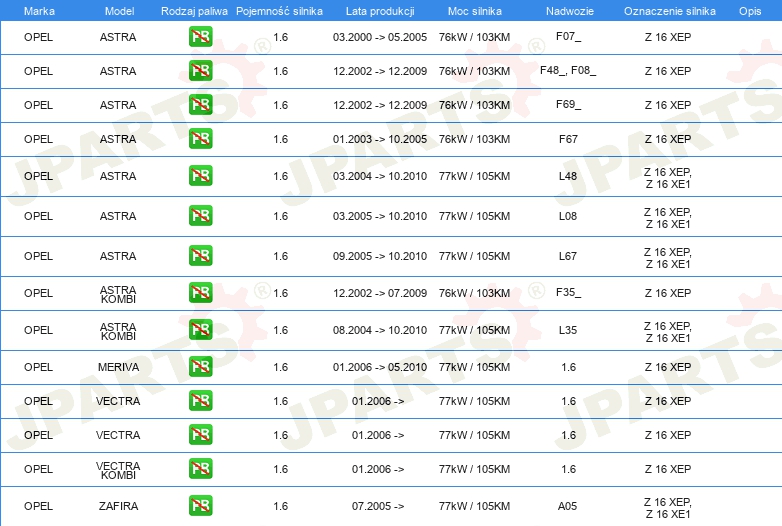Click the fuel icon in the Astra L48 row
Image resolution: width=782 pixels, height=526 pixels.
point(200,176)
